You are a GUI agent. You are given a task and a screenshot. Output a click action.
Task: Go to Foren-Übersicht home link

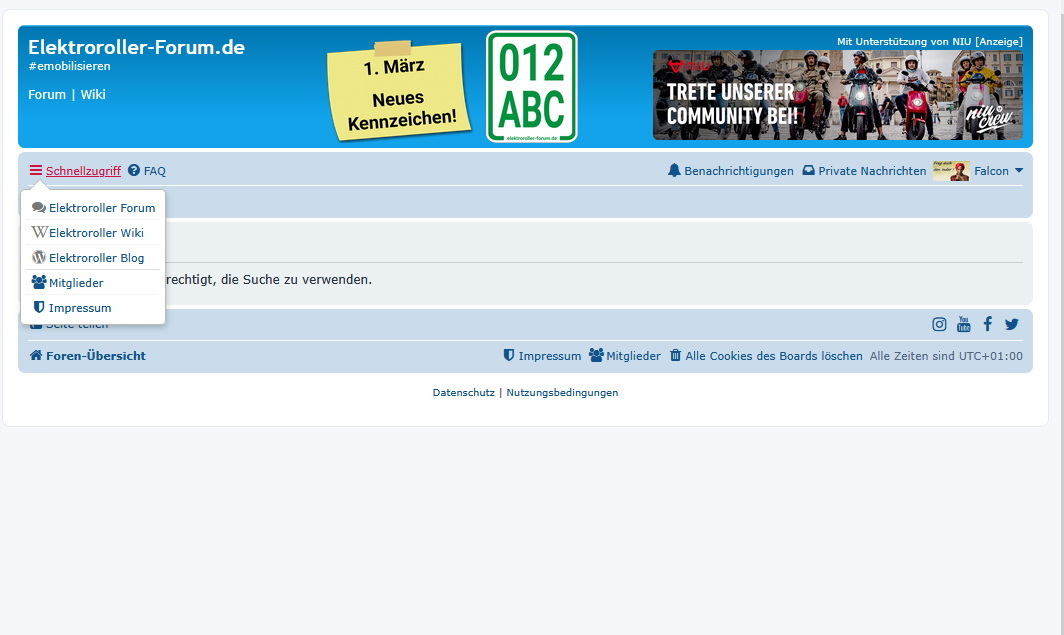pyautogui.click(x=95, y=356)
